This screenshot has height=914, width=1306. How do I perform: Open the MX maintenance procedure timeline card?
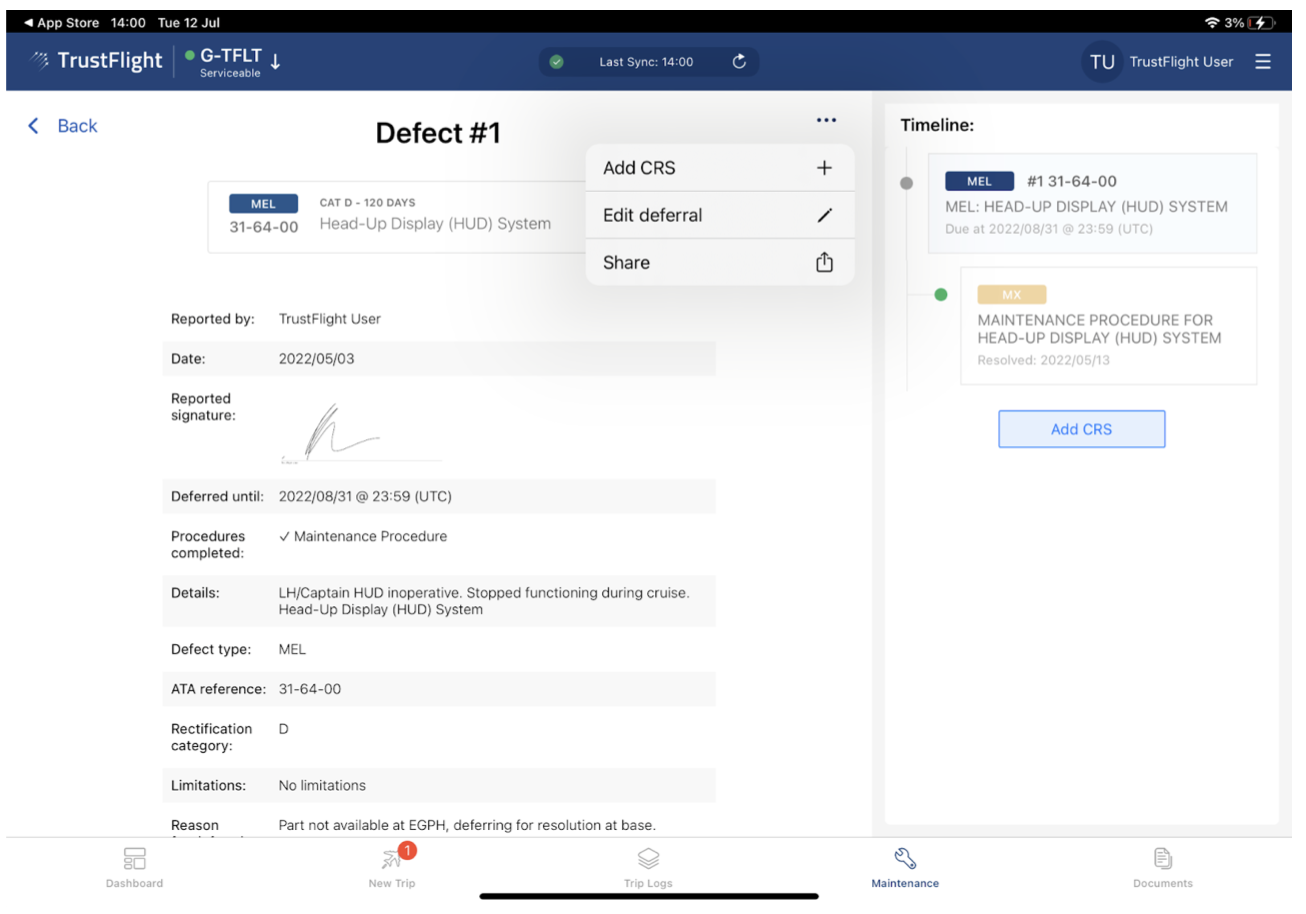(x=1108, y=326)
